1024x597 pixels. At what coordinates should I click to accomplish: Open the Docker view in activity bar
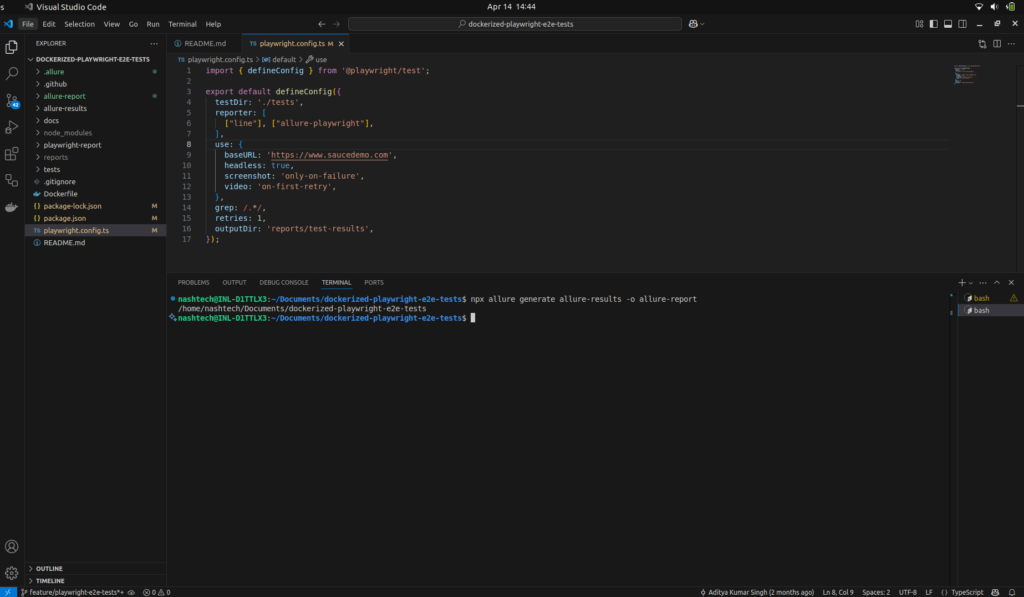coord(12,207)
